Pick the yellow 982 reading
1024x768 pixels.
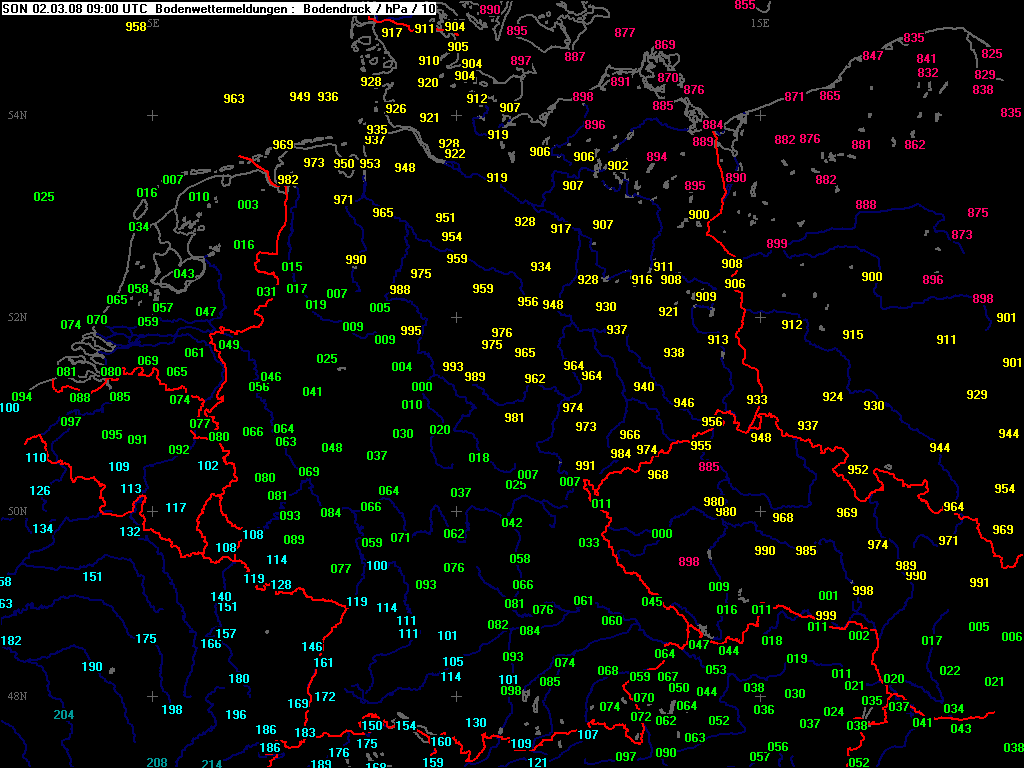point(288,180)
